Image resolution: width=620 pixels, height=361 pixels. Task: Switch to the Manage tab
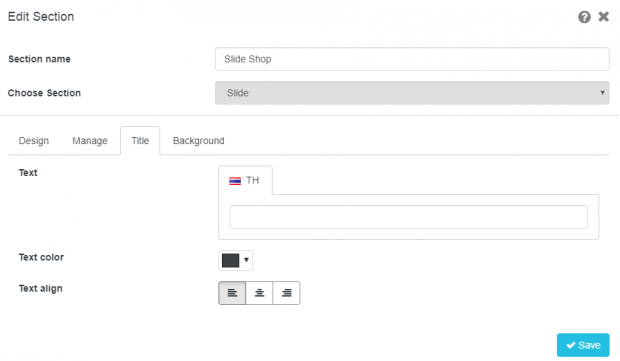pos(90,141)
